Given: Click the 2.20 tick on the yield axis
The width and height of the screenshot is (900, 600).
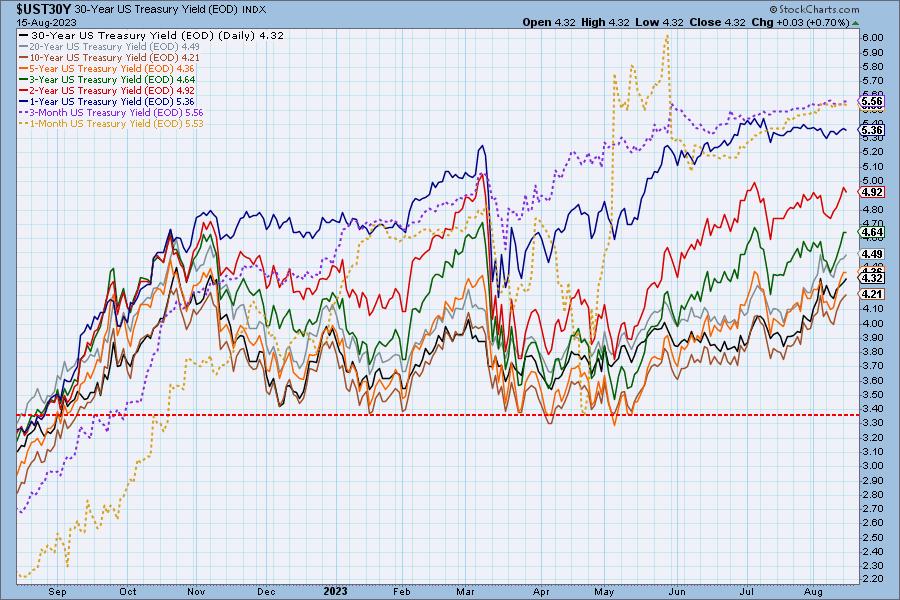Looking at the screenshot, I should click(x=873, y=579).
